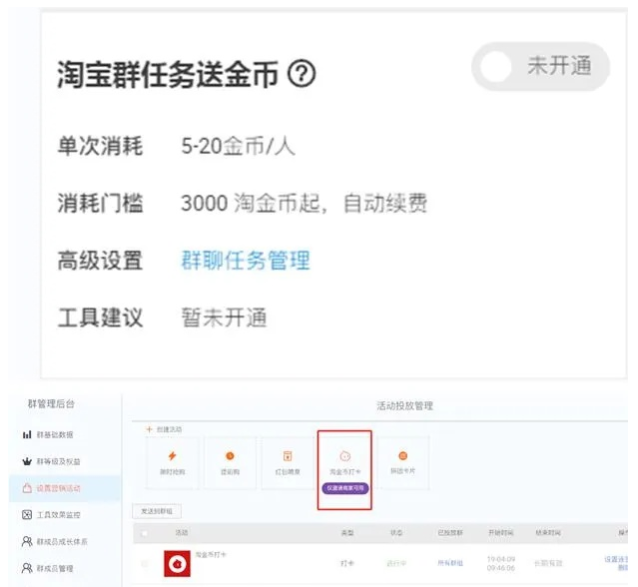Viewport: 638px width, 587px height.
Task: Click the 淘宝群任务送金币 heading
Action: [168, 74]
